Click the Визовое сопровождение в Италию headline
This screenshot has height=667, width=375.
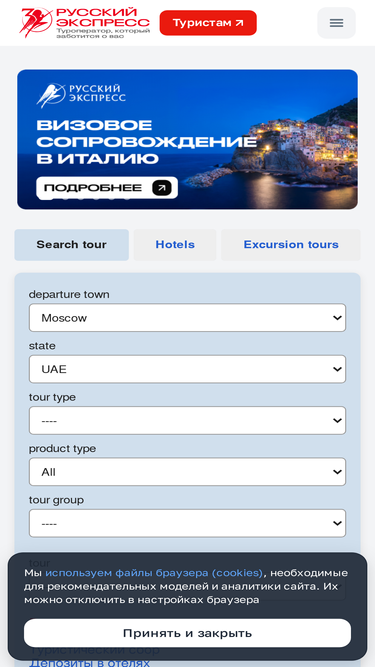[x=146, y=142]
